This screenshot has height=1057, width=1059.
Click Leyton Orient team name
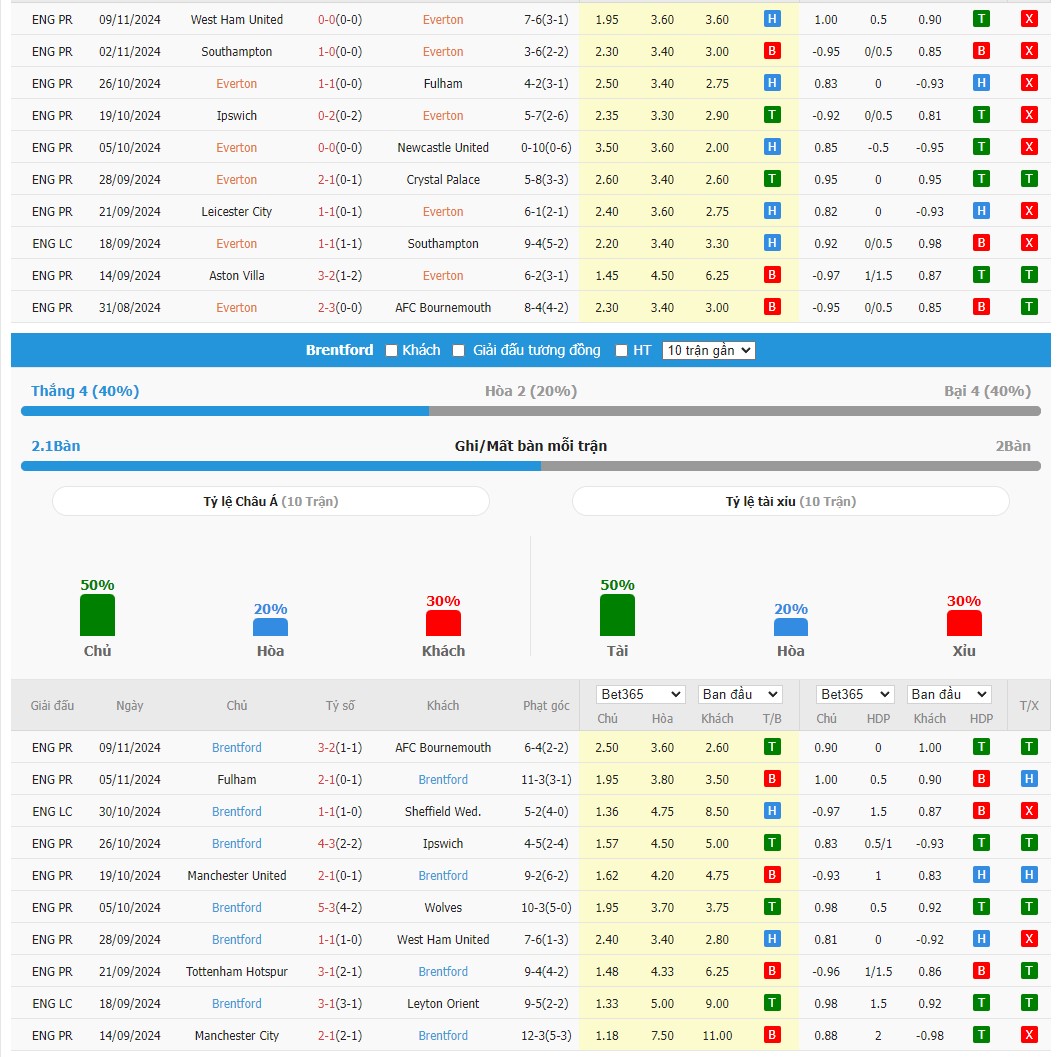(x=443, y=1004)
